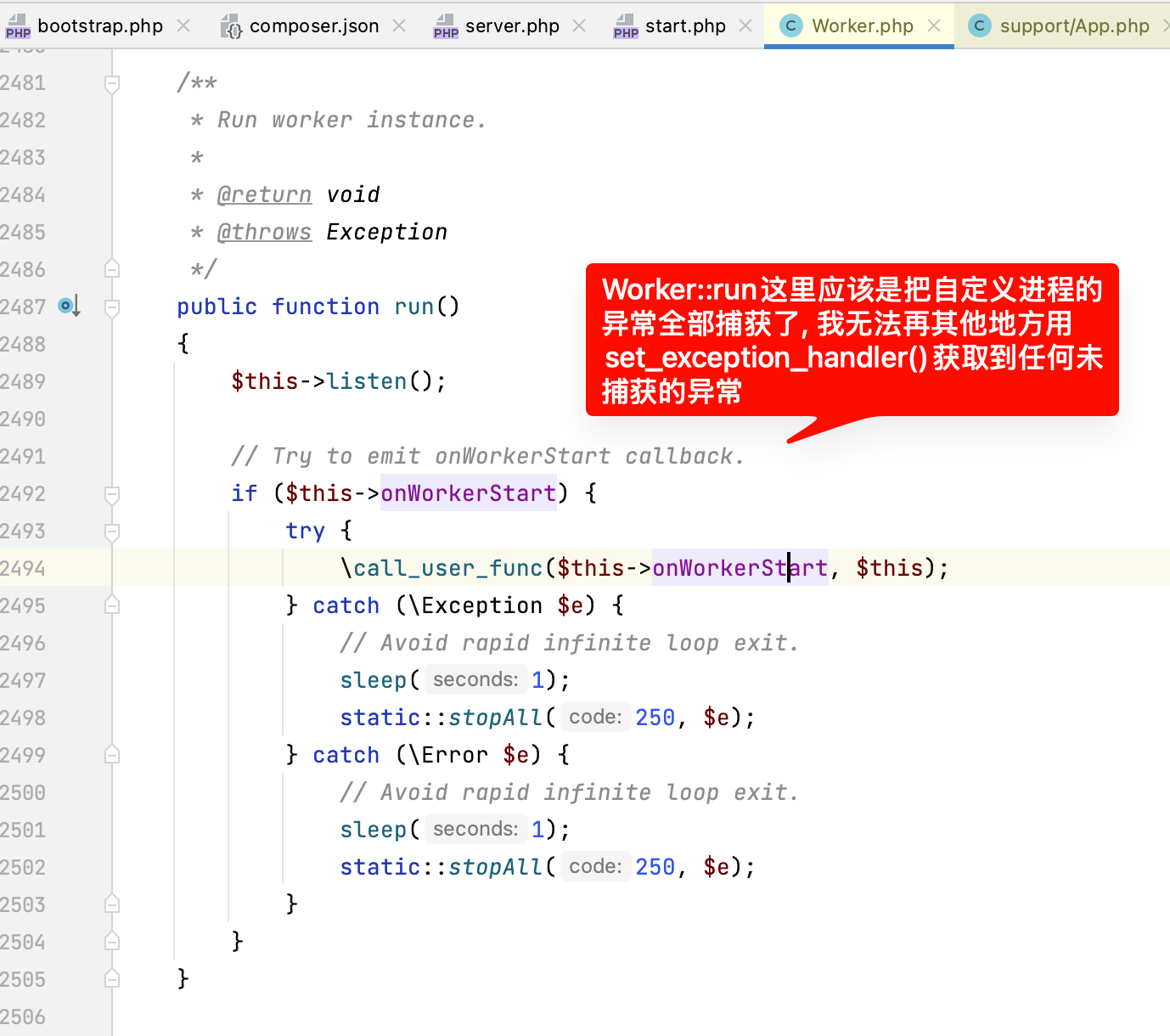1170x1036 pixels.
Task: Click line number 2490 in the gutter
Action: click(24, 419)
